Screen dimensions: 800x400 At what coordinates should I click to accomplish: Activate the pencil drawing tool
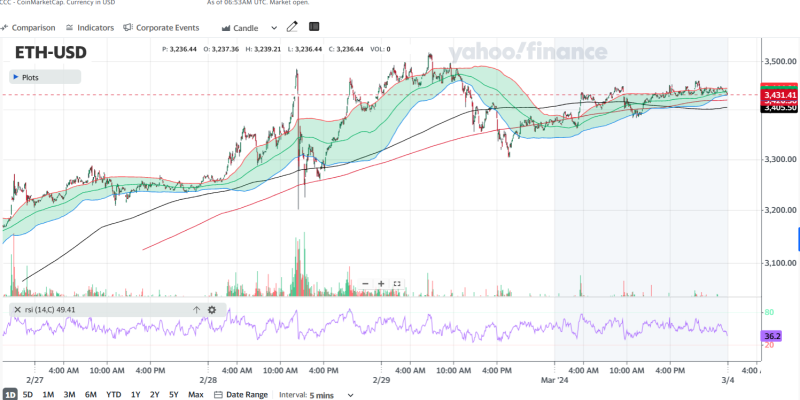click(x=292, y=27)
